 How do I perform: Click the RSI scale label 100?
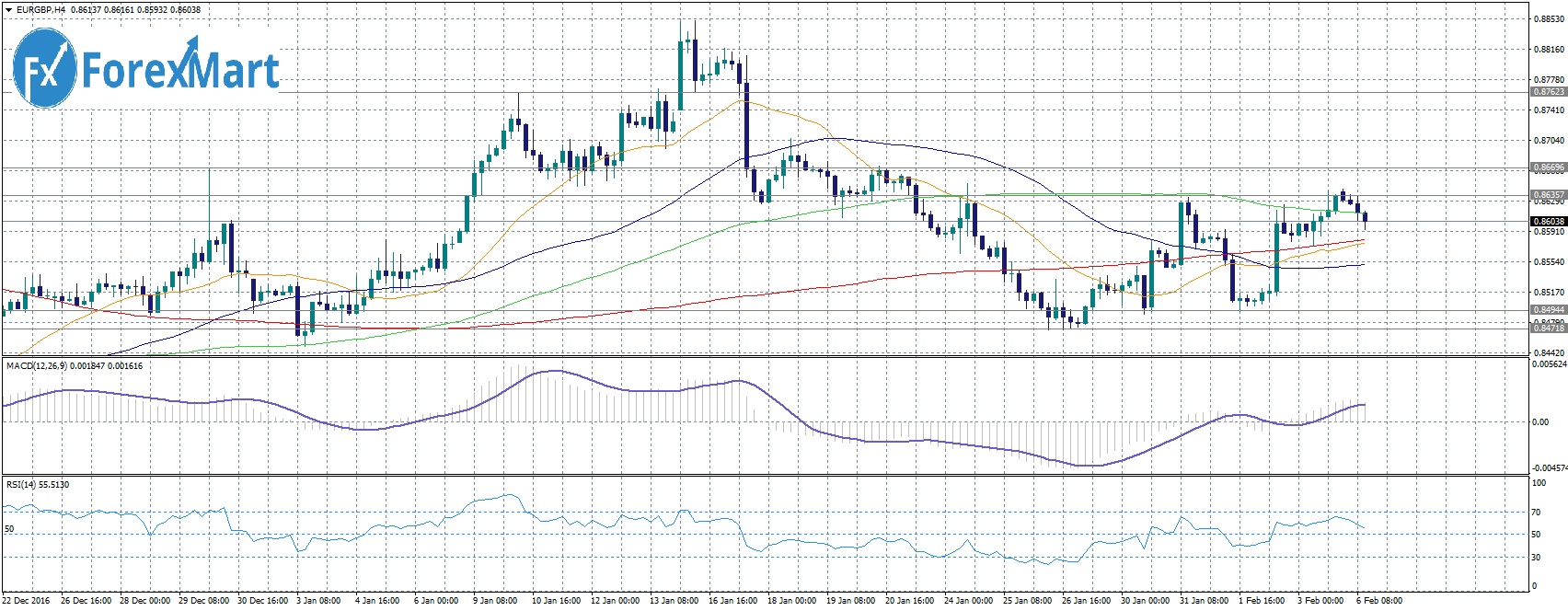pos(1539,482)
